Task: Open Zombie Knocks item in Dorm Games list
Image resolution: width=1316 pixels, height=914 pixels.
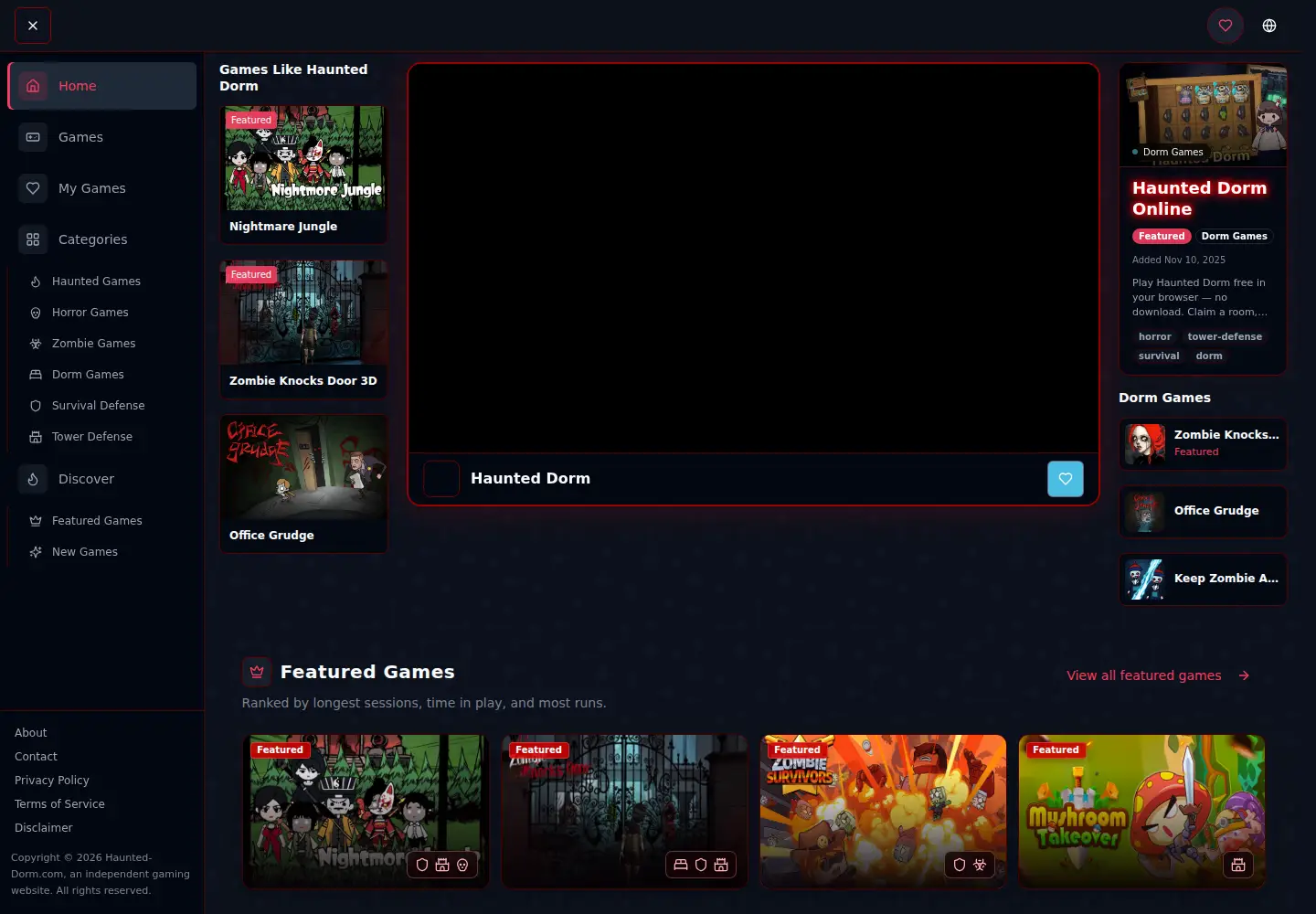Action: (1203, 444)
